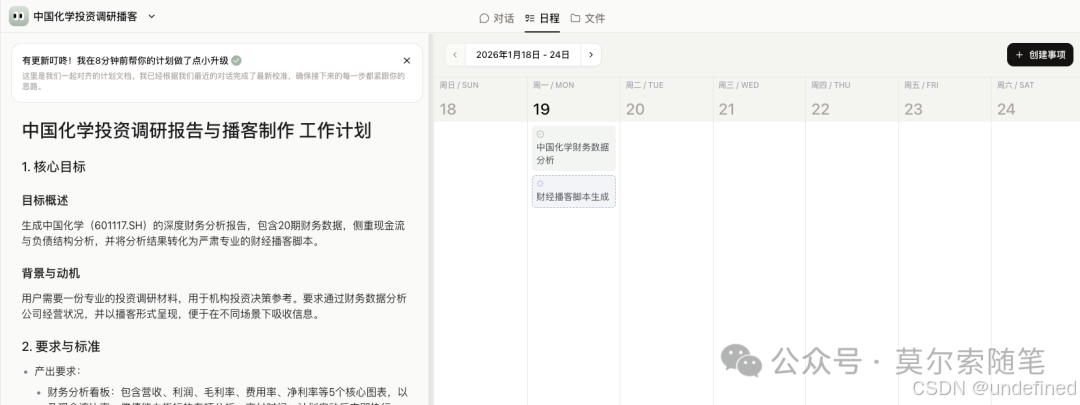
Task: Select Monday 19 date header
Action: tap(574, 99)
